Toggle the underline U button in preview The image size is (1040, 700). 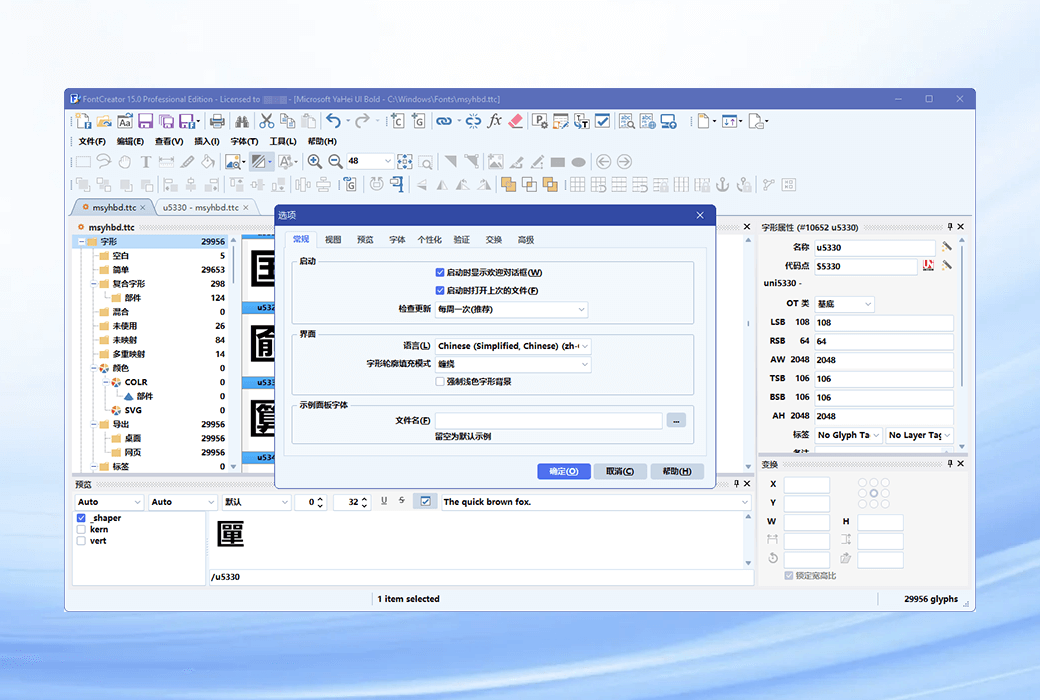point(384,501)
